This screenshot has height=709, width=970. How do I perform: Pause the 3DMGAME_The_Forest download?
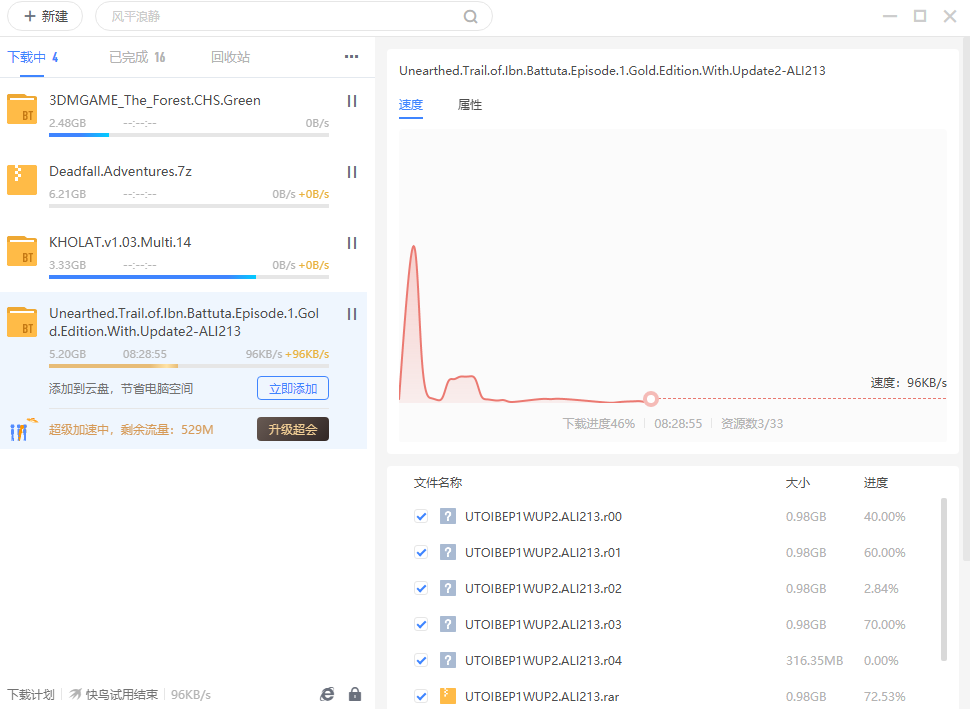click(351, 101)
